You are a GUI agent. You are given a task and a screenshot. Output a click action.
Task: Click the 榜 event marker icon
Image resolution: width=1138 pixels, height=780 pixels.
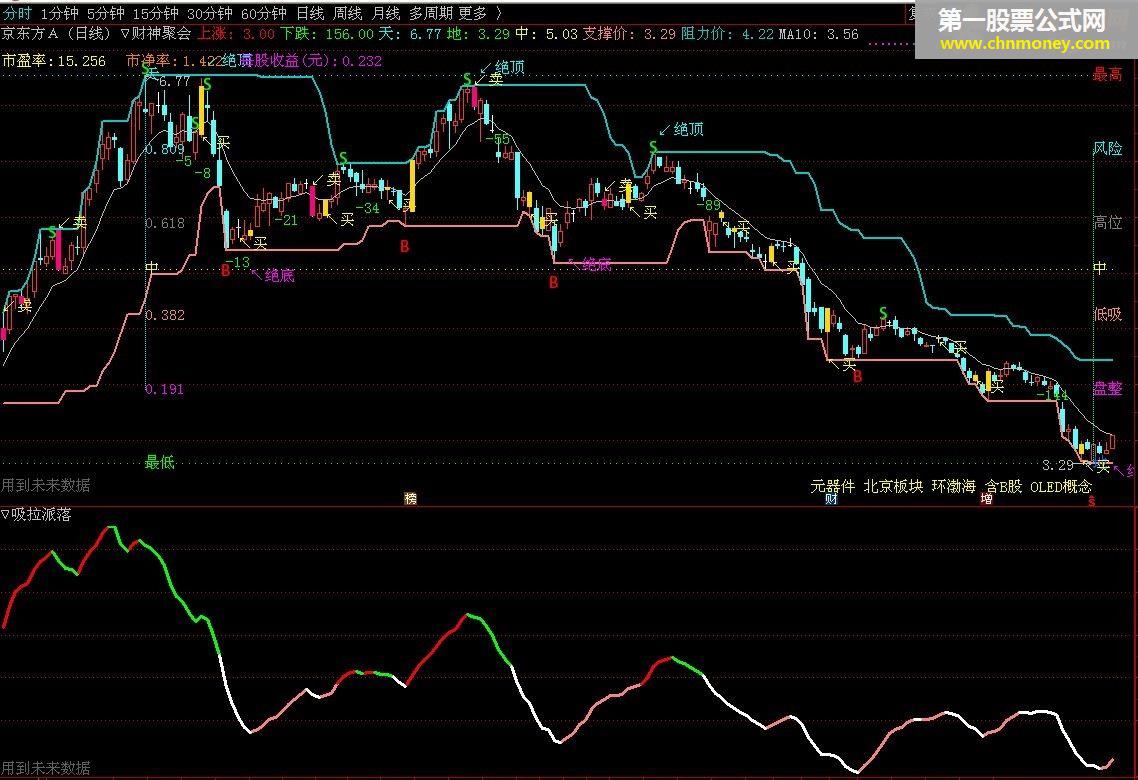(x=411, y=498)
